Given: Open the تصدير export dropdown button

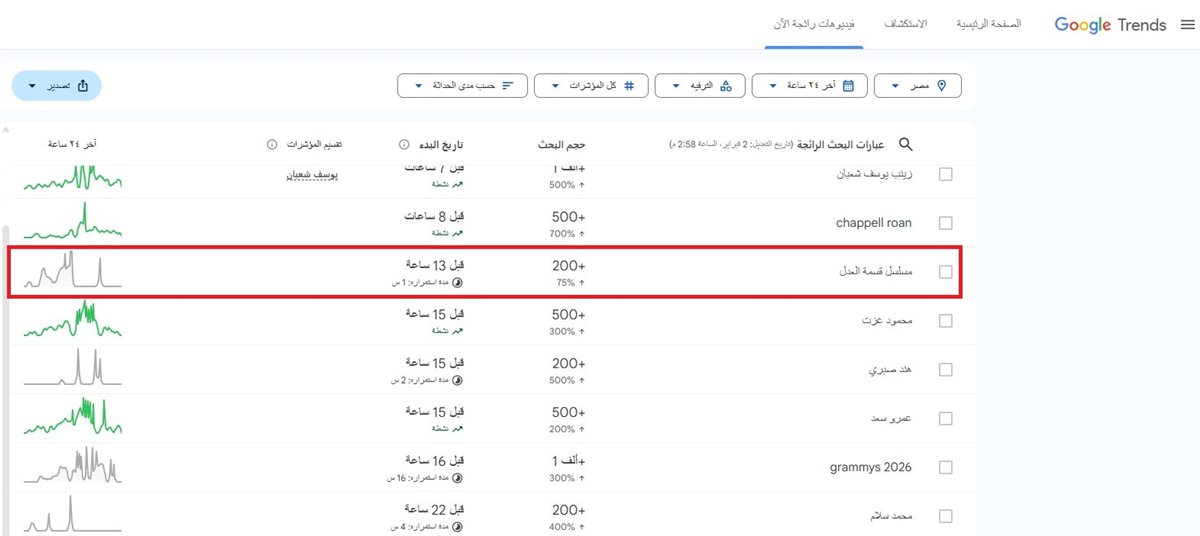Looking at the screenshot, I should tap(56, 86).
